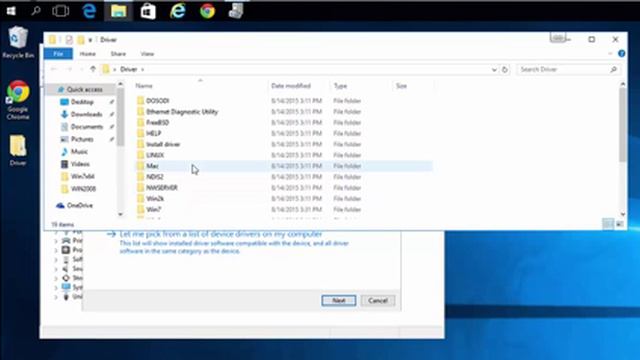Open Explorer help question mark icon
The image size is (640, 360).
tap(622, 53)
